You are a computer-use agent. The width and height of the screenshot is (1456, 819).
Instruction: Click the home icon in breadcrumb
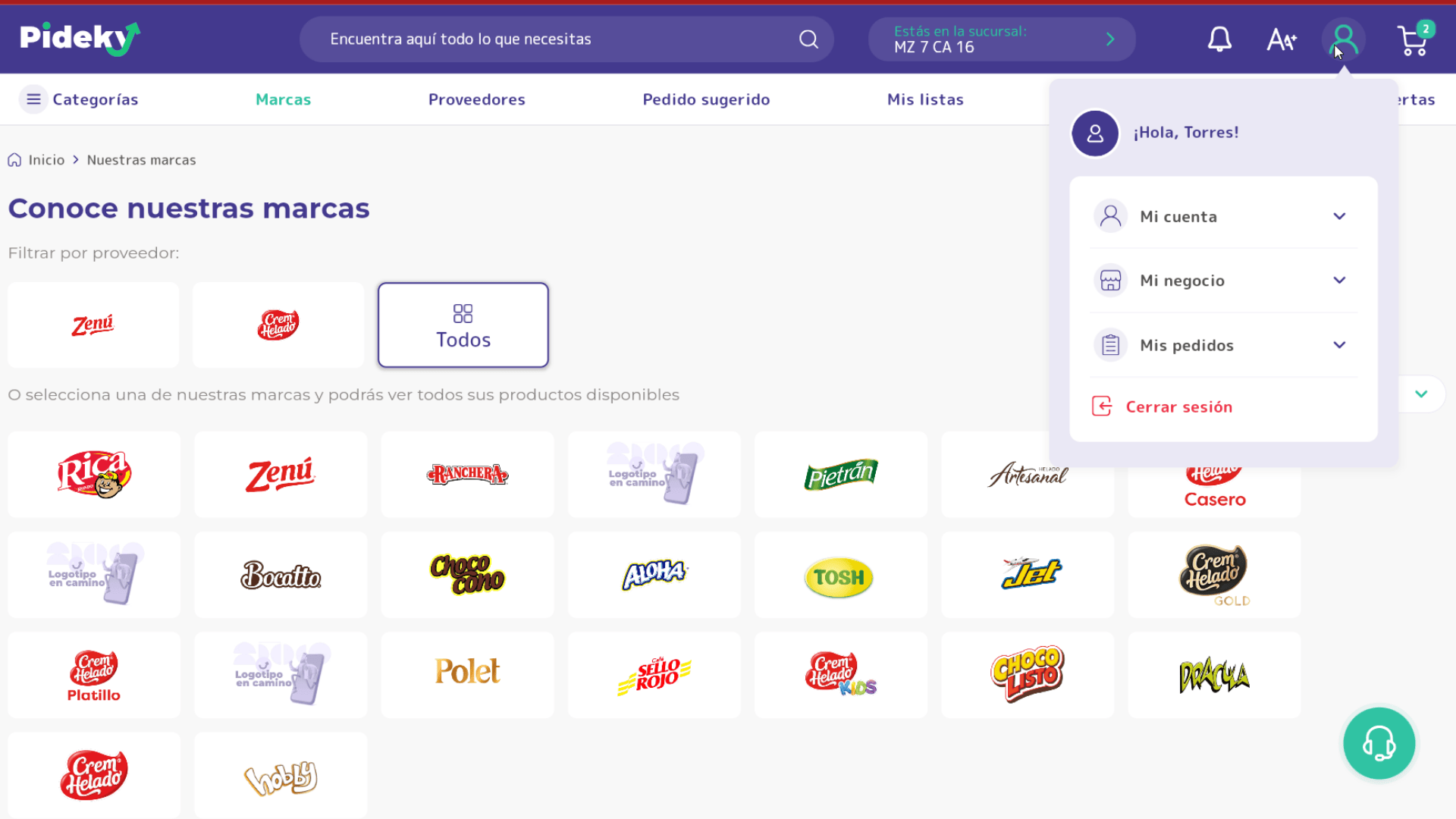[14, 160]
